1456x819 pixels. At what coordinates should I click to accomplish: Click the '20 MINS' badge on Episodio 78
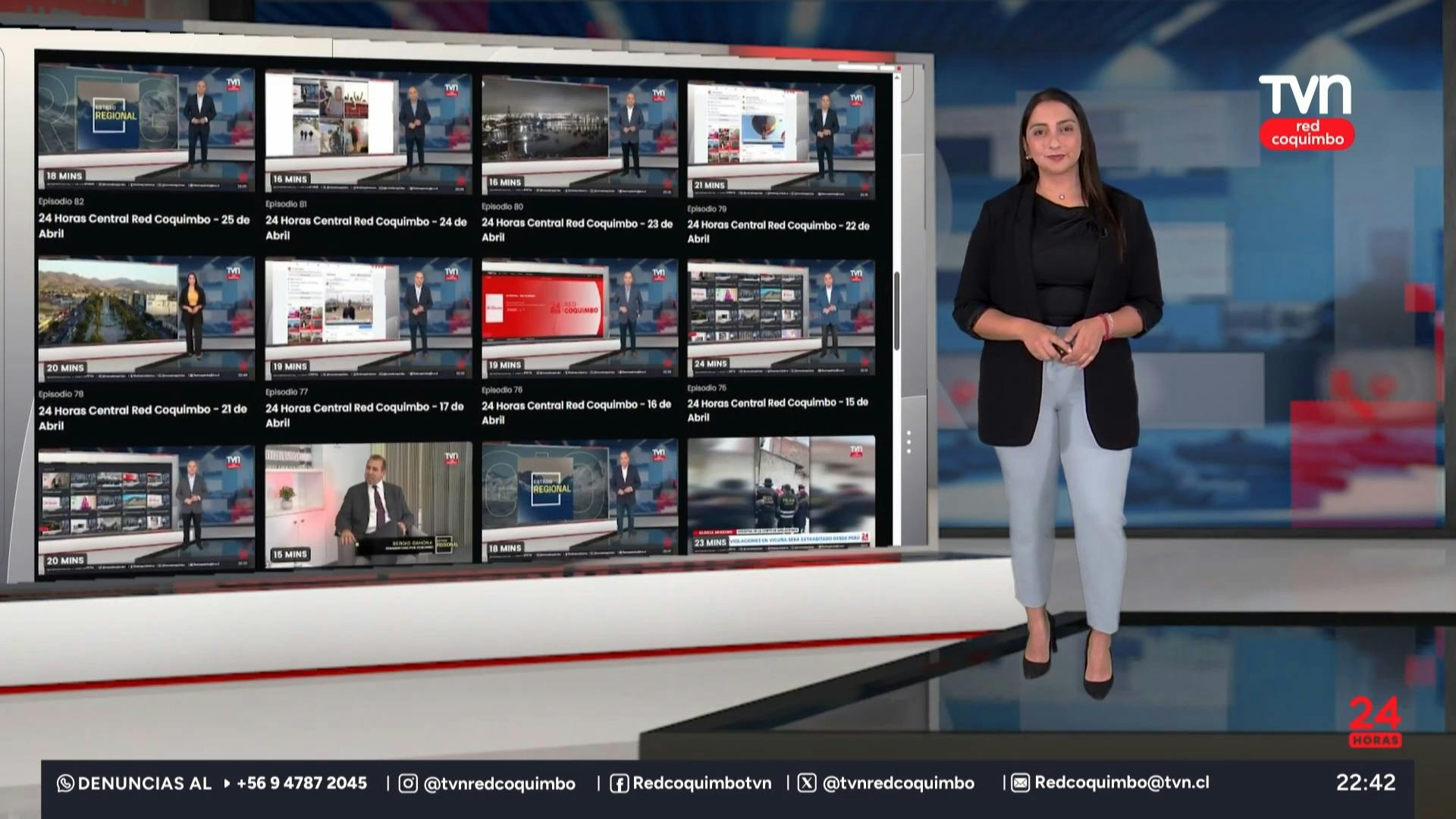[x=65, y=369]
